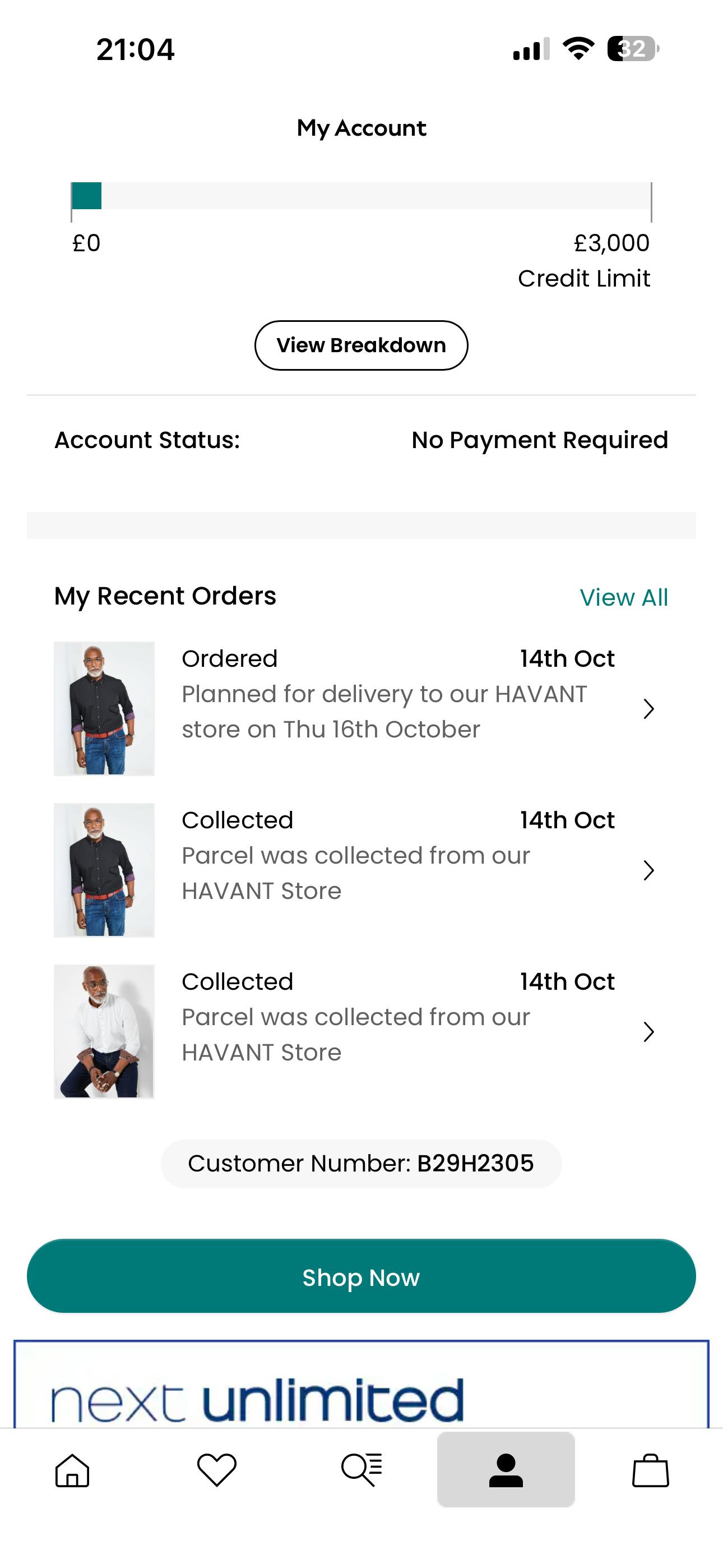The image size is (723, 1568).
Task: Open the white shirt order thumbnail
Action: (x=104, y=1031)
